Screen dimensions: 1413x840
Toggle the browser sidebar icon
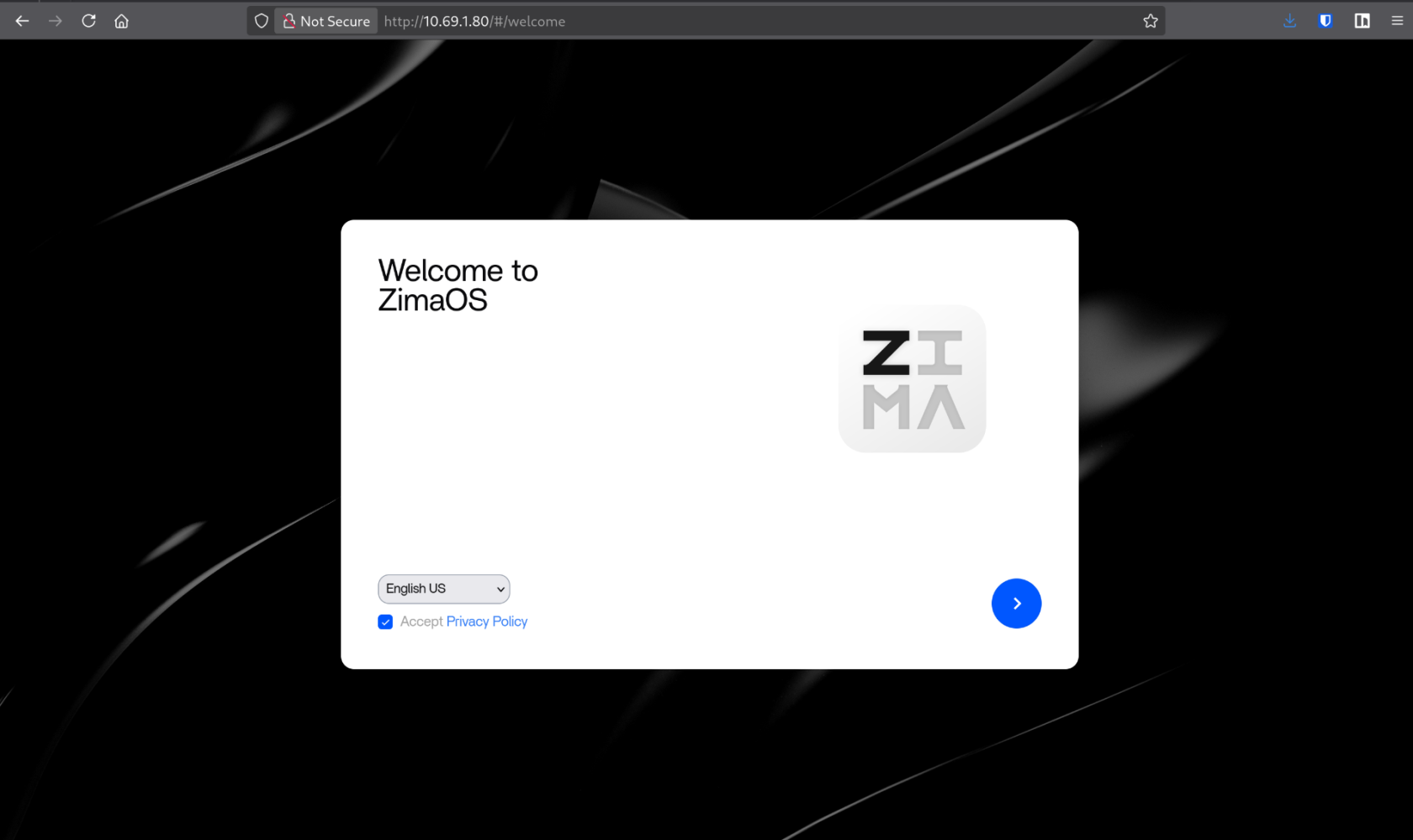(x=1362, y=21)
